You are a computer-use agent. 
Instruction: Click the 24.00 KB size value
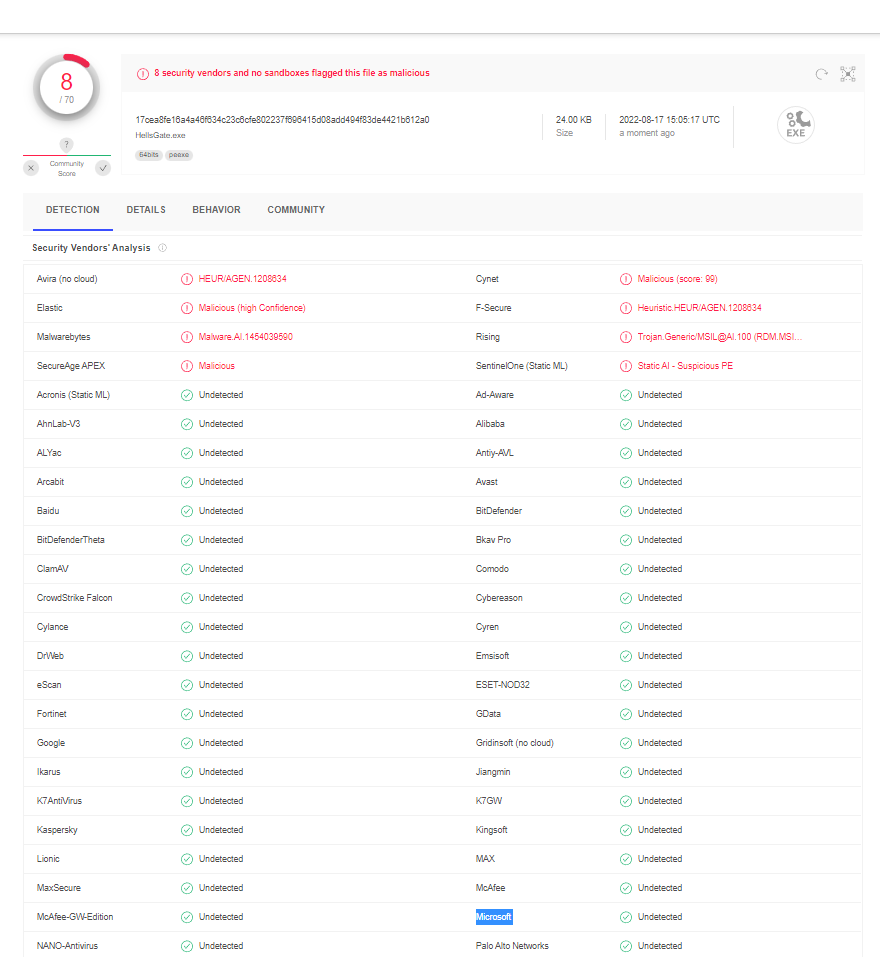point(574,120)
